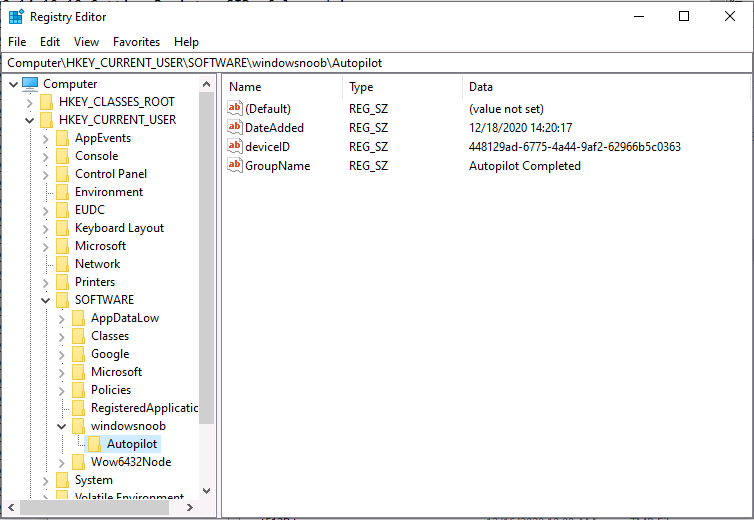Expand the System key

click(x=45, y=481)
